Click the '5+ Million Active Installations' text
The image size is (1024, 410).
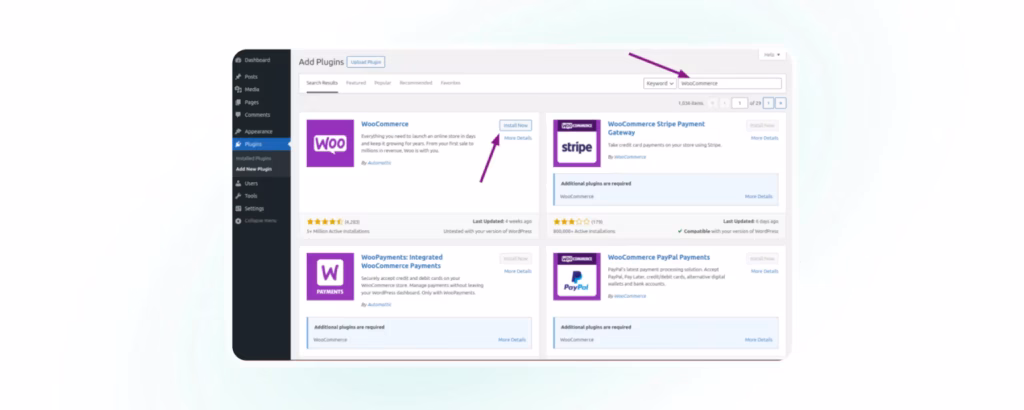tap(338, 231)
